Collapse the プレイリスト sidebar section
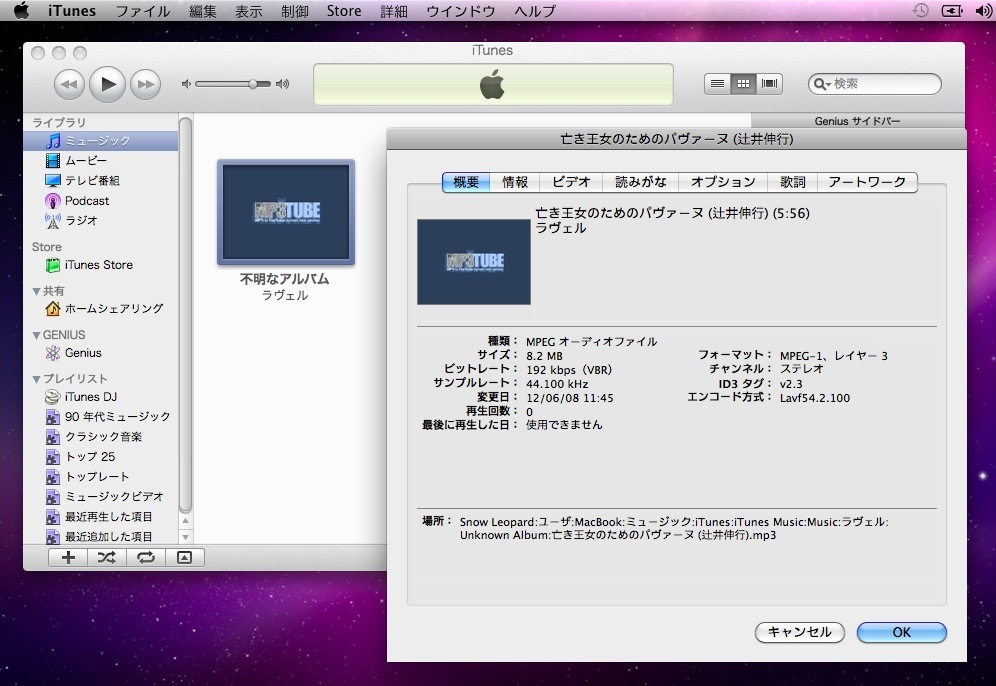Viewport: 996px width, 686px height. pos(37,379)
